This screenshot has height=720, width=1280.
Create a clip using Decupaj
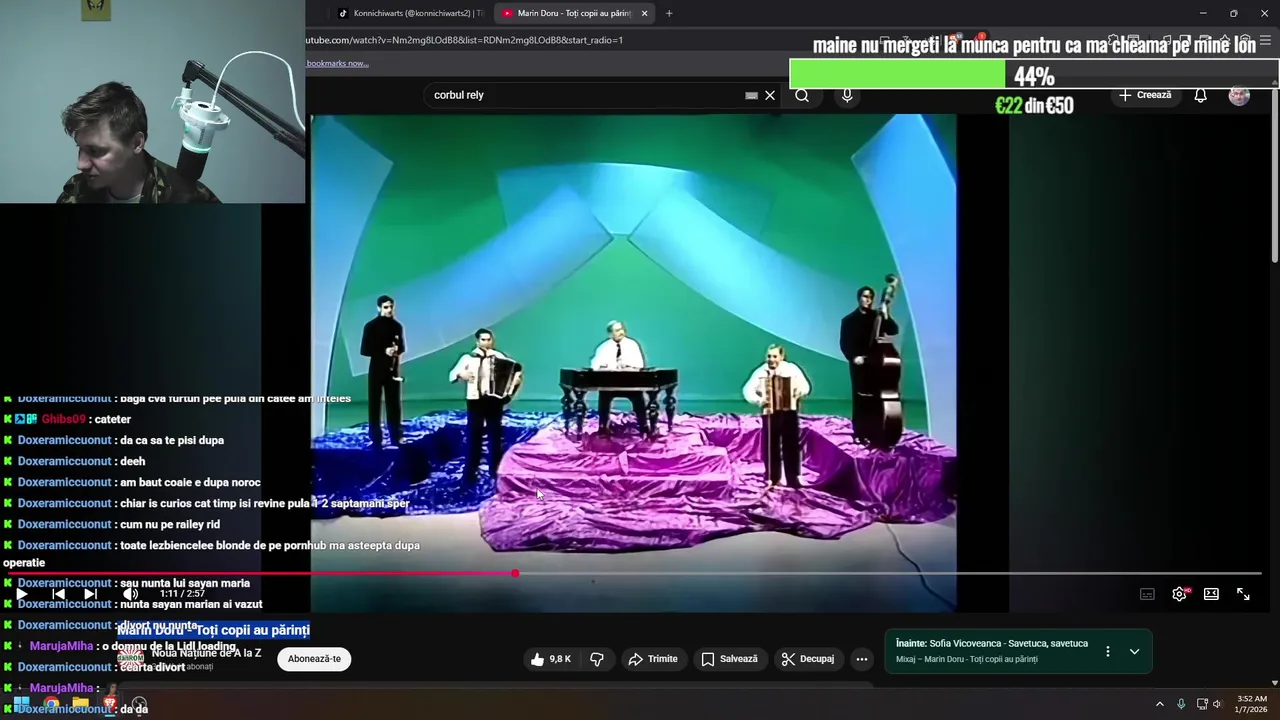click(x=808, y=659)
